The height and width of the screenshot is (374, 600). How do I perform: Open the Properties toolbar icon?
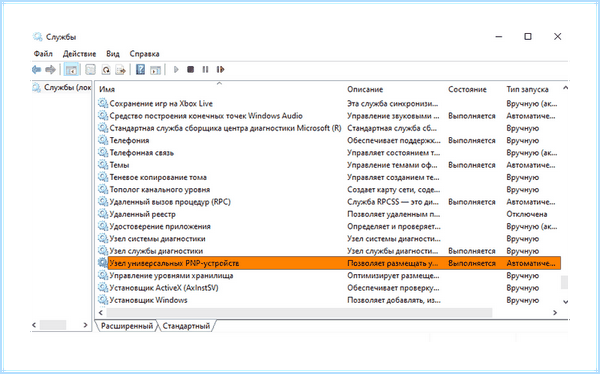tap(90, 70)
